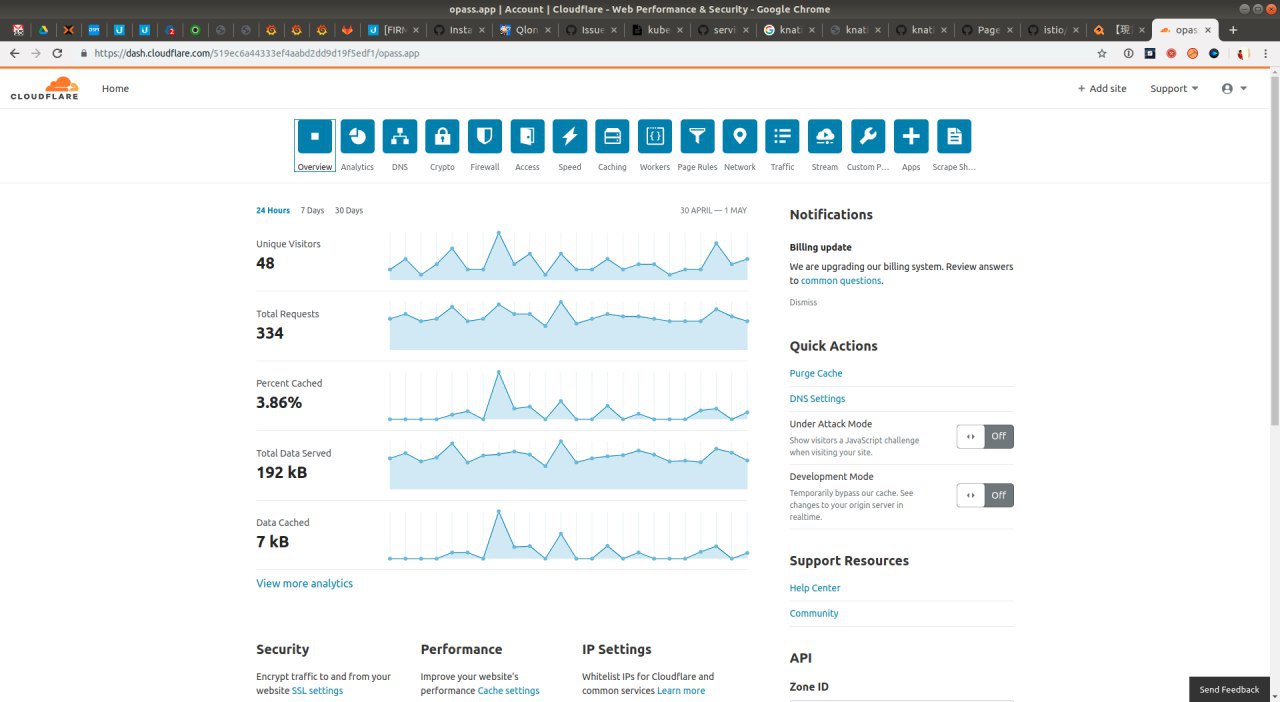The height and width of the screenshot is (702, 1280).
Task: Switch to the kube browser tab
Action: 653,30
